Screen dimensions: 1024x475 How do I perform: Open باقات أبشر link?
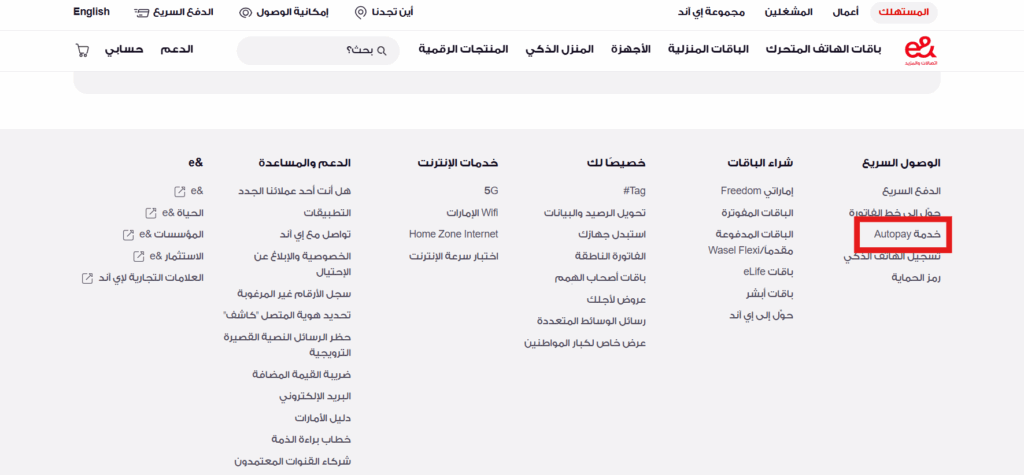770,293
